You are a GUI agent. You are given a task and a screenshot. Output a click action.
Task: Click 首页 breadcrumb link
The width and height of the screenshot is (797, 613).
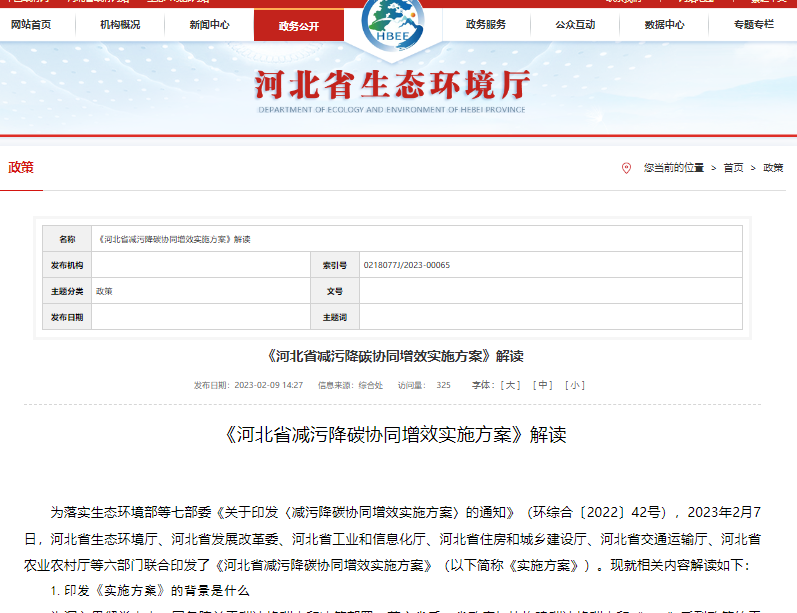pyautogui.click(x=733, y=168)
